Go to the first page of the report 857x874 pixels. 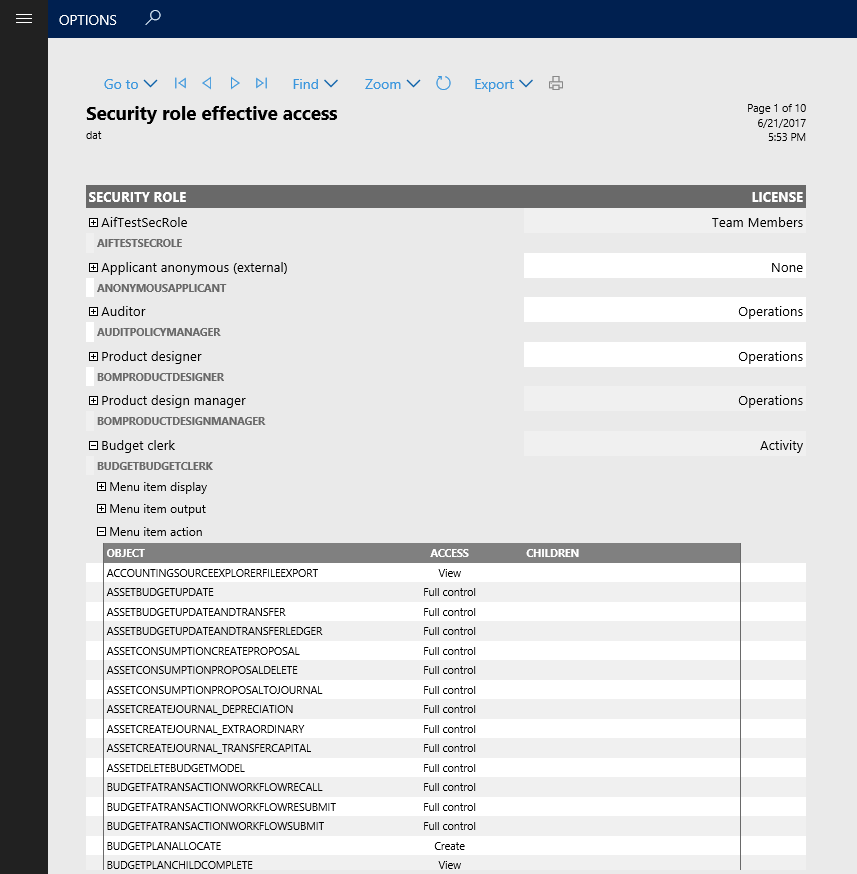pyautogui.click(x=180, y=84)
